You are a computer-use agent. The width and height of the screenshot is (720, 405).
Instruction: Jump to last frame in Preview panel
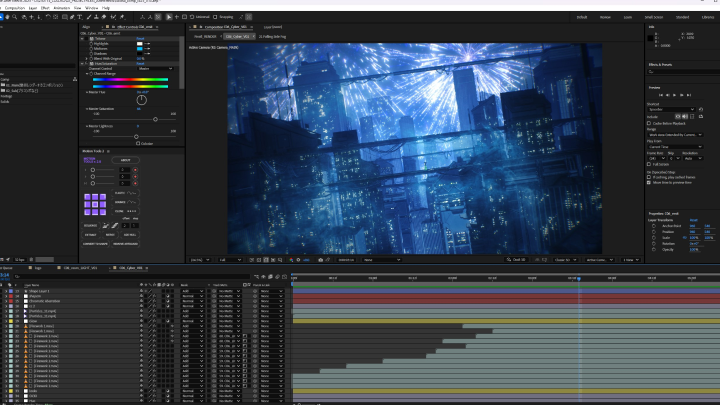click(x=689, y=95)
